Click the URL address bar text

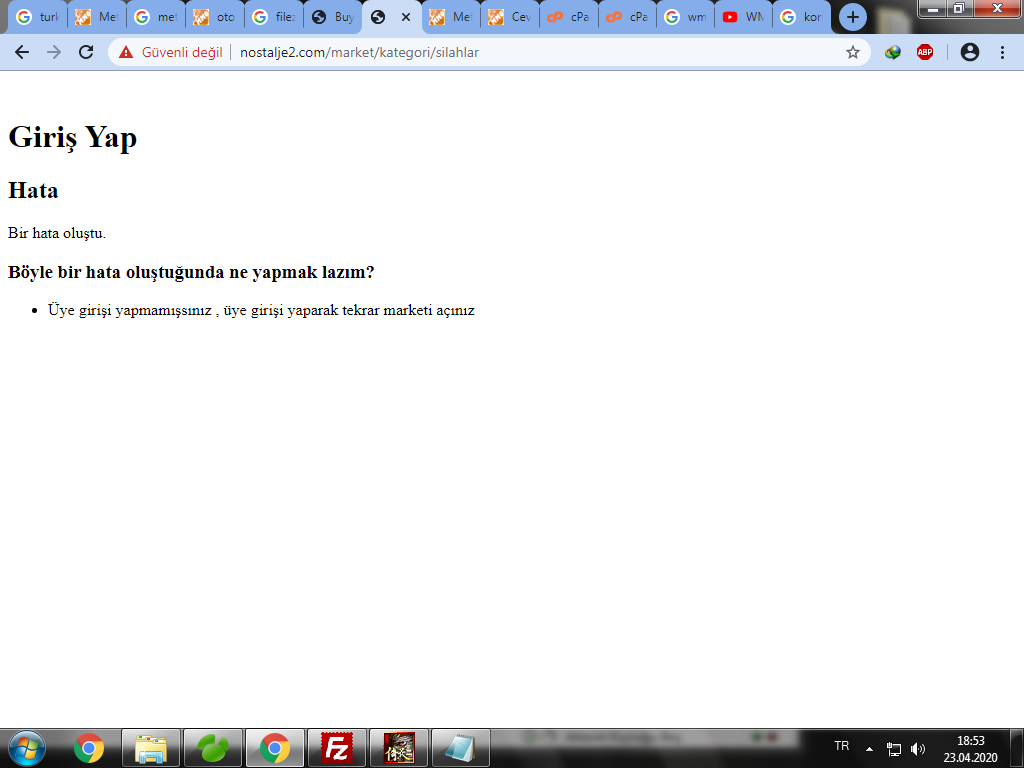point(359,52)
